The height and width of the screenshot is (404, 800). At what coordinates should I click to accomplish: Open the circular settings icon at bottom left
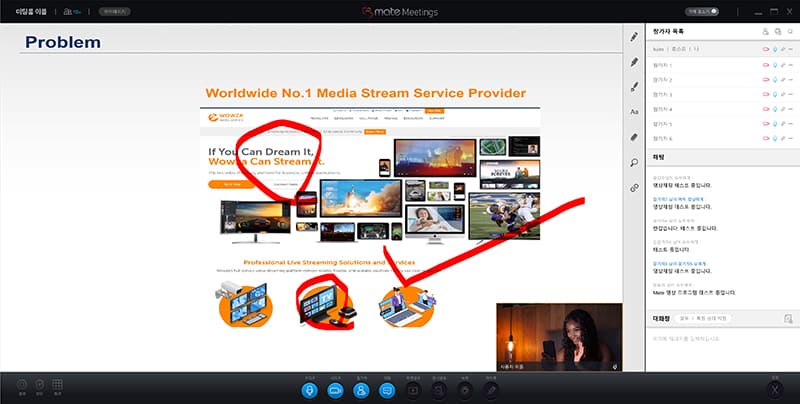point(22,385)
